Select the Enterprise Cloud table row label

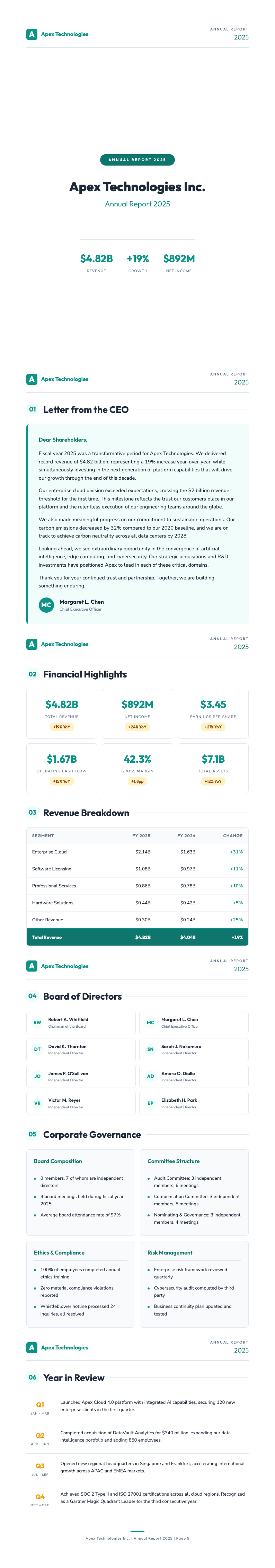click(x=49, y=852)
